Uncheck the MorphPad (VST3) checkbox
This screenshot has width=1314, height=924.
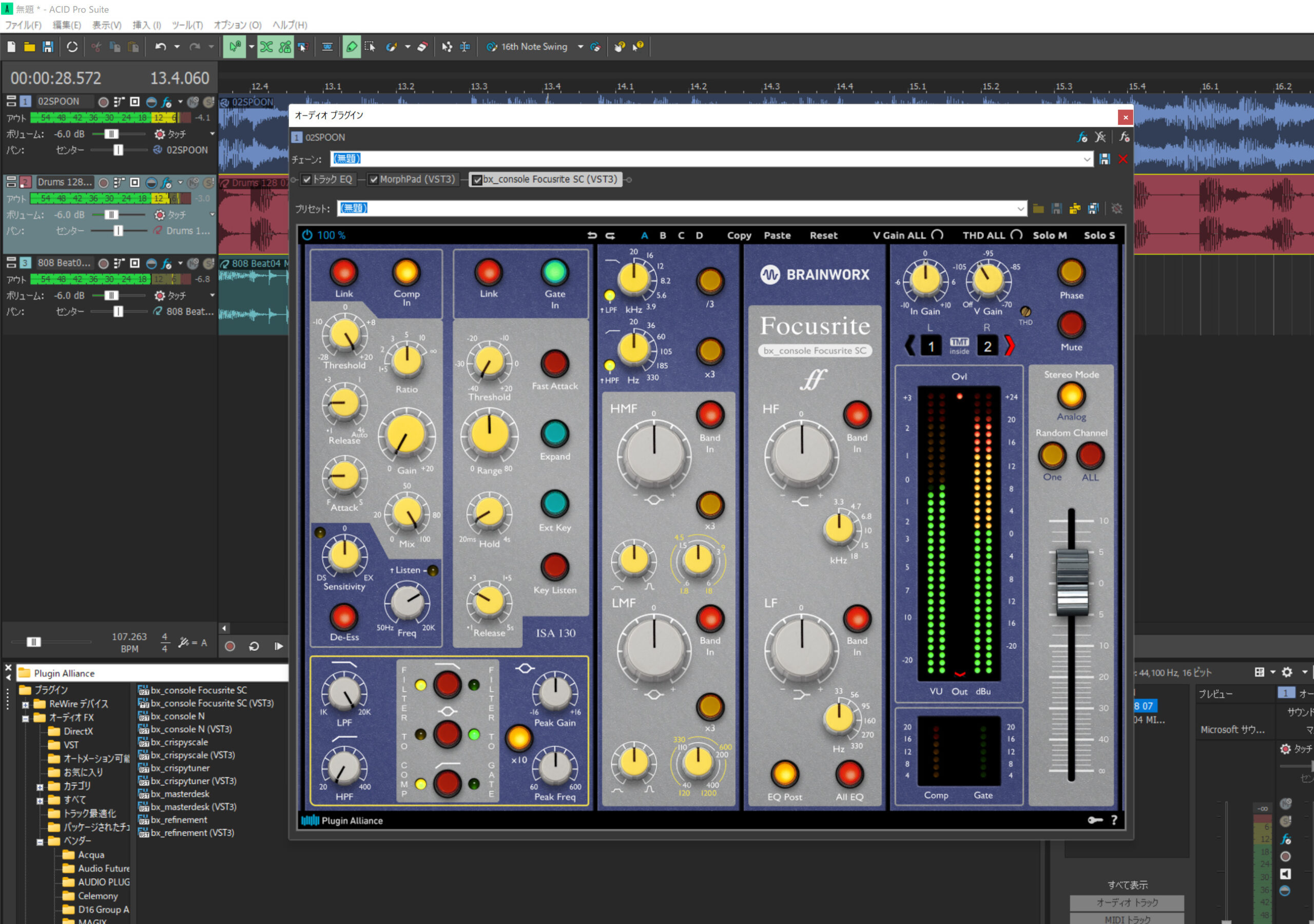click(x=374, y=180)
